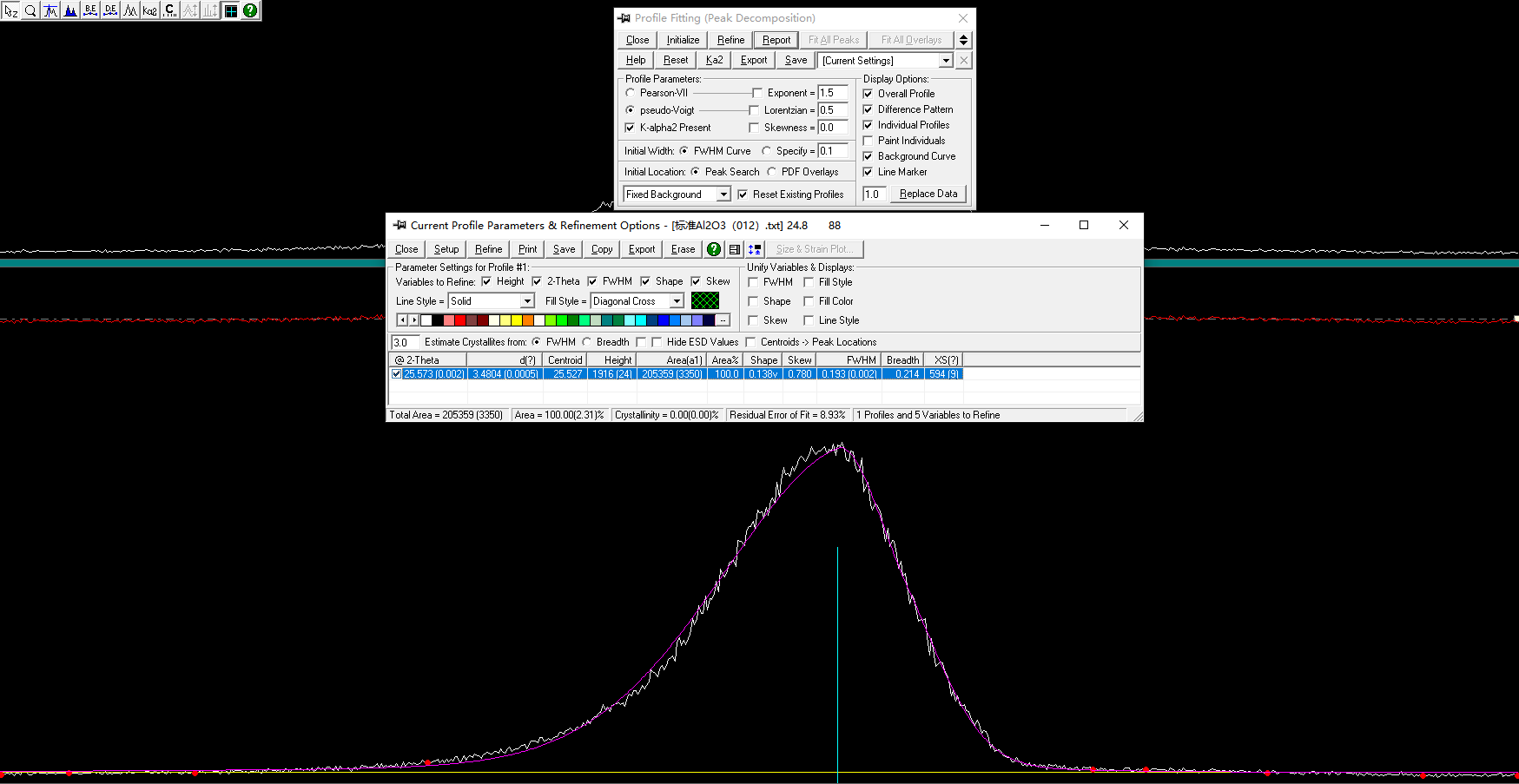Toggle the K-alpha2 Present checkbox

click(x=631, y=128)
